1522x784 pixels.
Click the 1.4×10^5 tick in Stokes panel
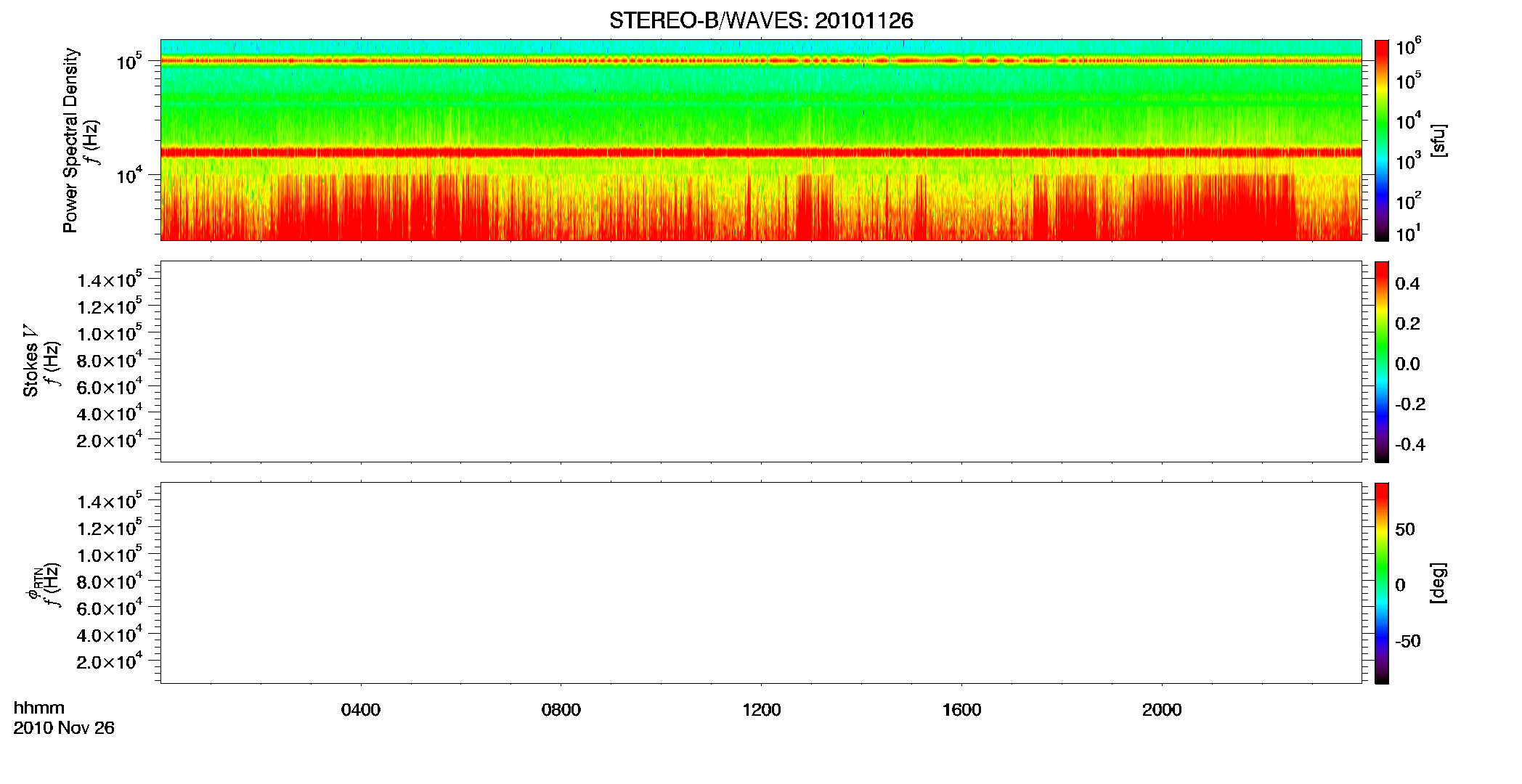pyautogui.click(x=110, y=279)
